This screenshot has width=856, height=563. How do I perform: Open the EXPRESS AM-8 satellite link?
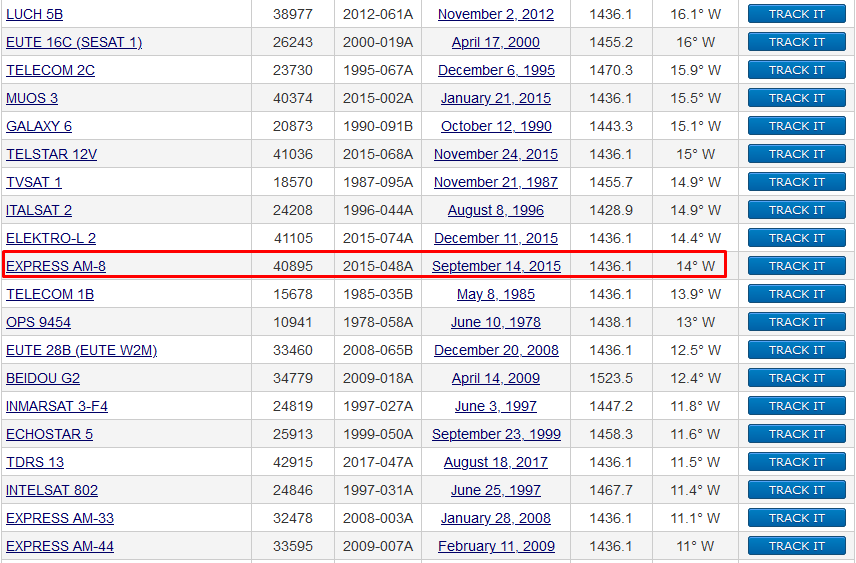tap(56, 266)
